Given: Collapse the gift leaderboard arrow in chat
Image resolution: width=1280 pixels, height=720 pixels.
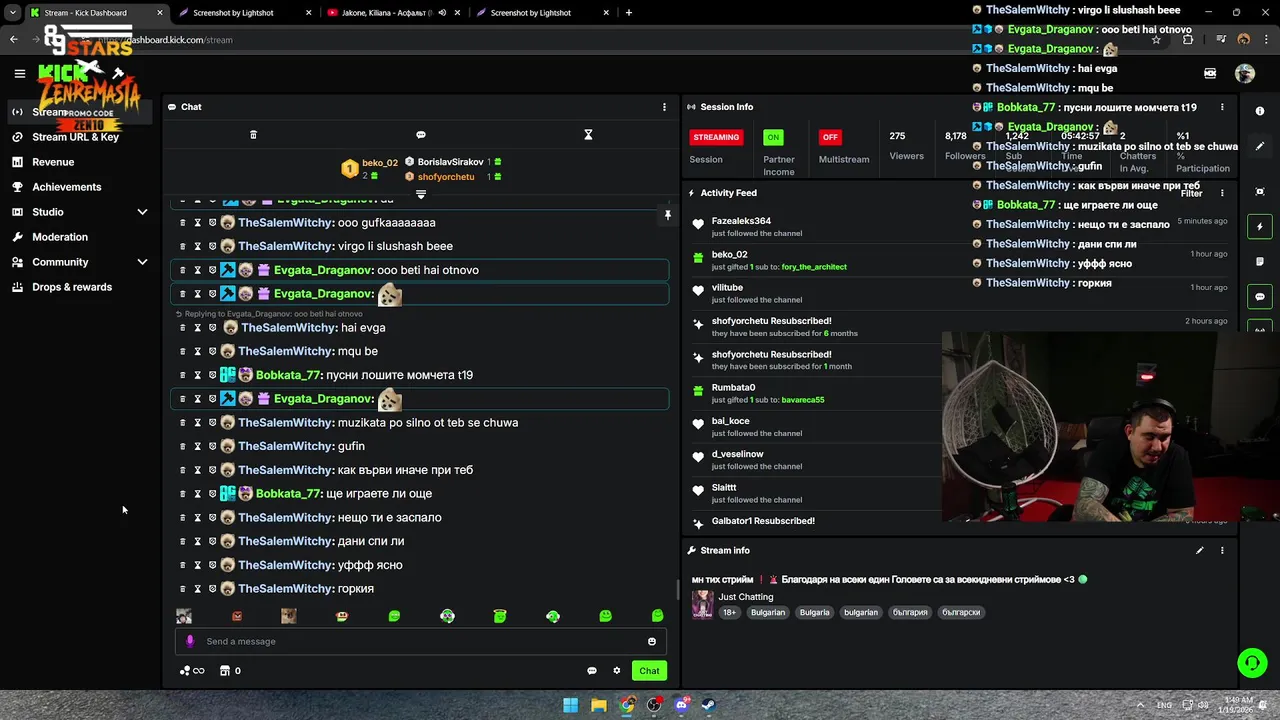Looking at the screenshot, I should [421, 194].
